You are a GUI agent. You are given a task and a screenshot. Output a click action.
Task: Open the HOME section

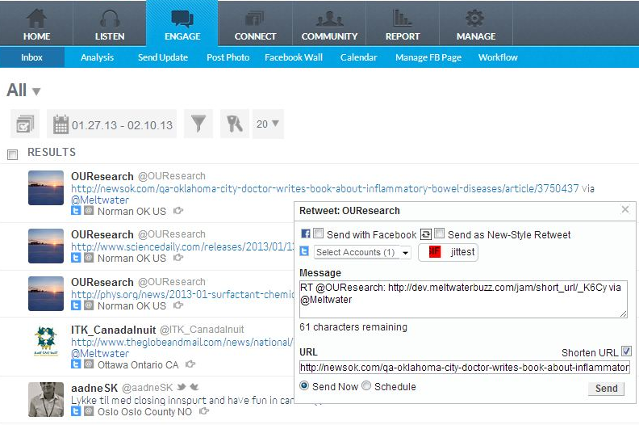click(36, 23)
